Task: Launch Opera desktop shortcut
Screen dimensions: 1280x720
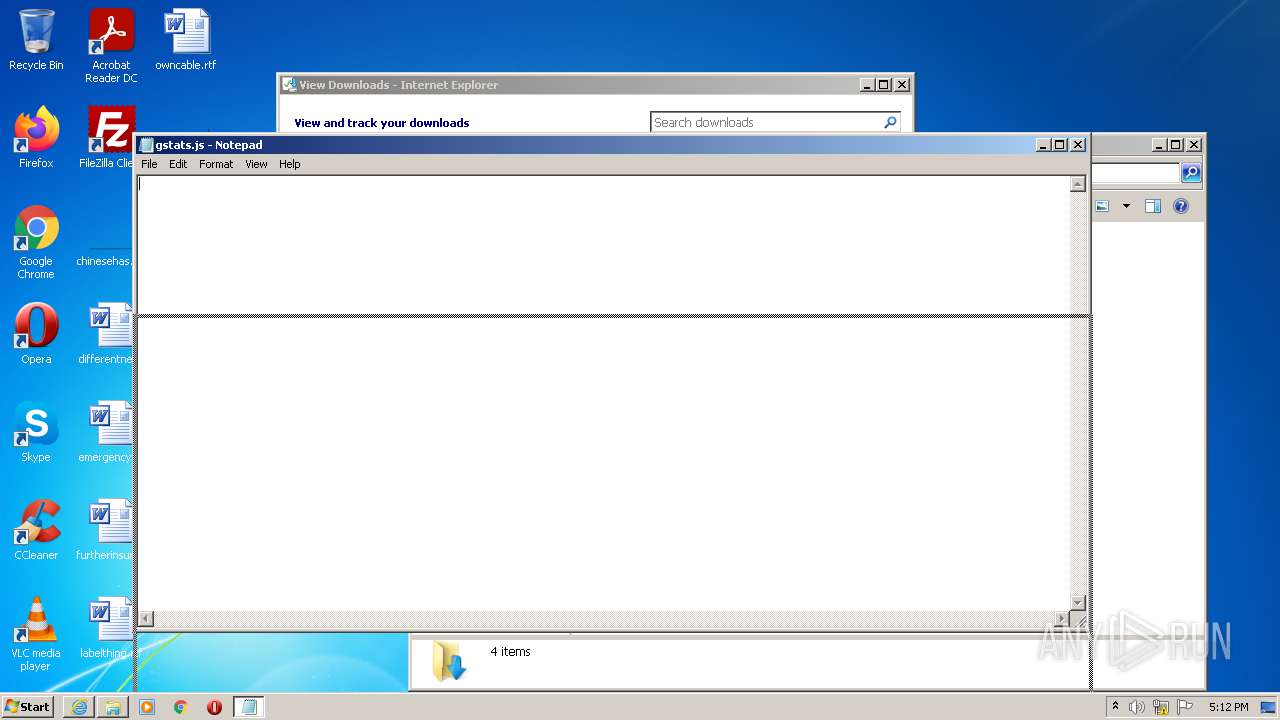Action: (x=36, y=334)
